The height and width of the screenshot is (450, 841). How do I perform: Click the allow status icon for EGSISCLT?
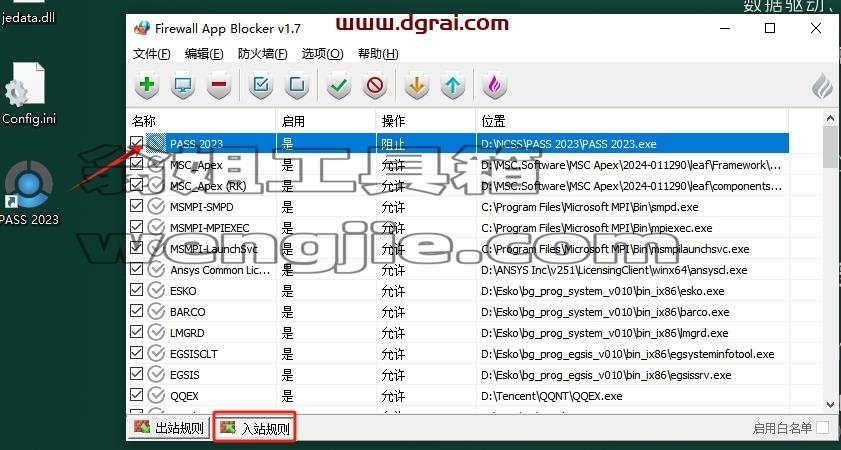point(156,353)
